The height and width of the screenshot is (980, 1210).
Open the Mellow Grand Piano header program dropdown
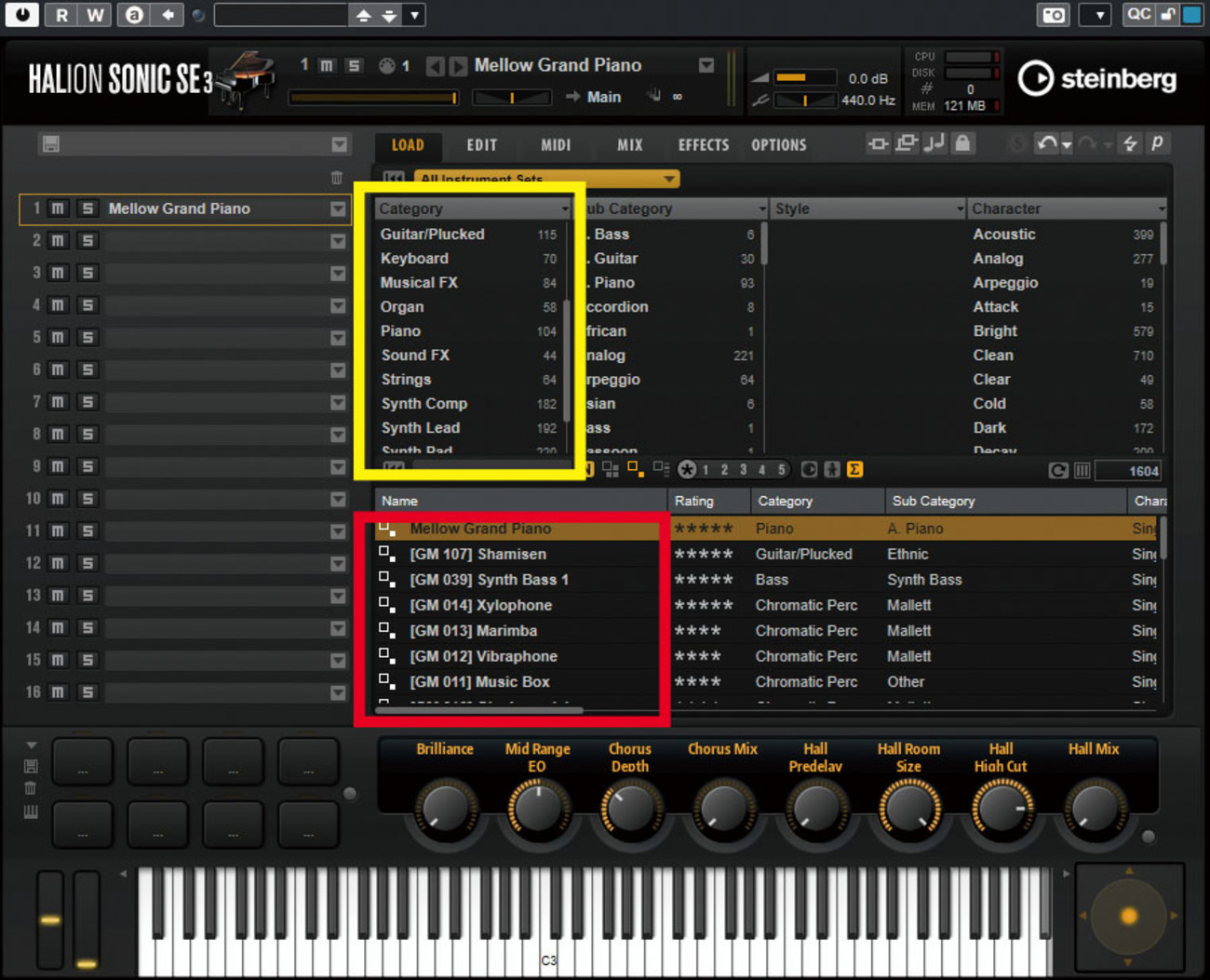tap(706, 65)
